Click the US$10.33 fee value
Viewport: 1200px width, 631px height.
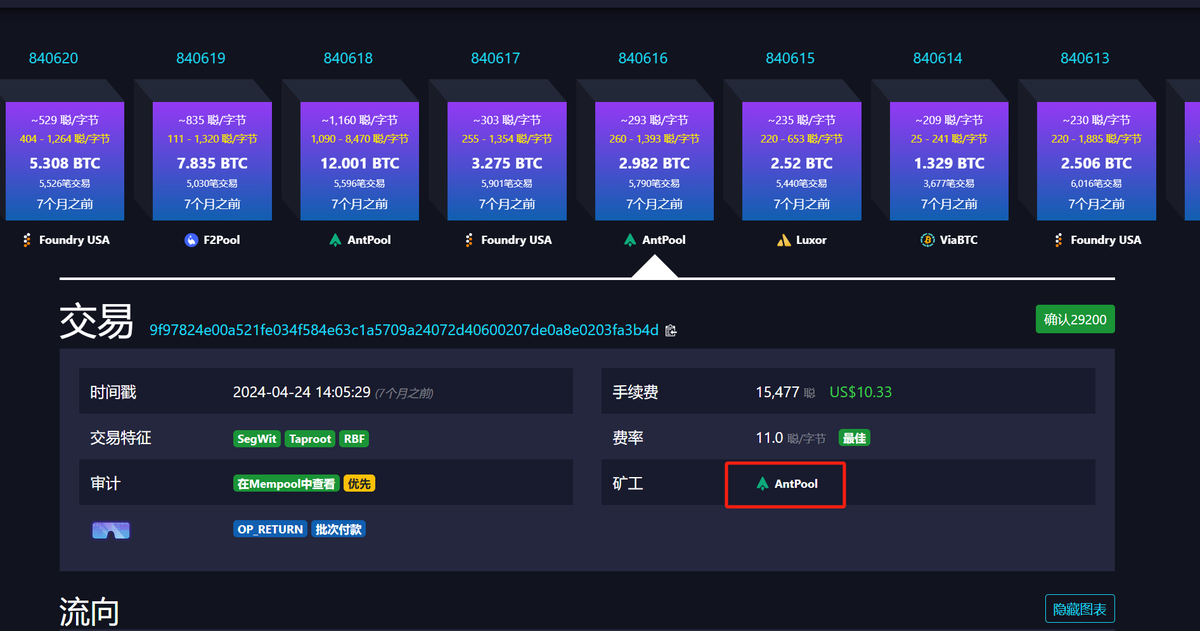(861, 392)
